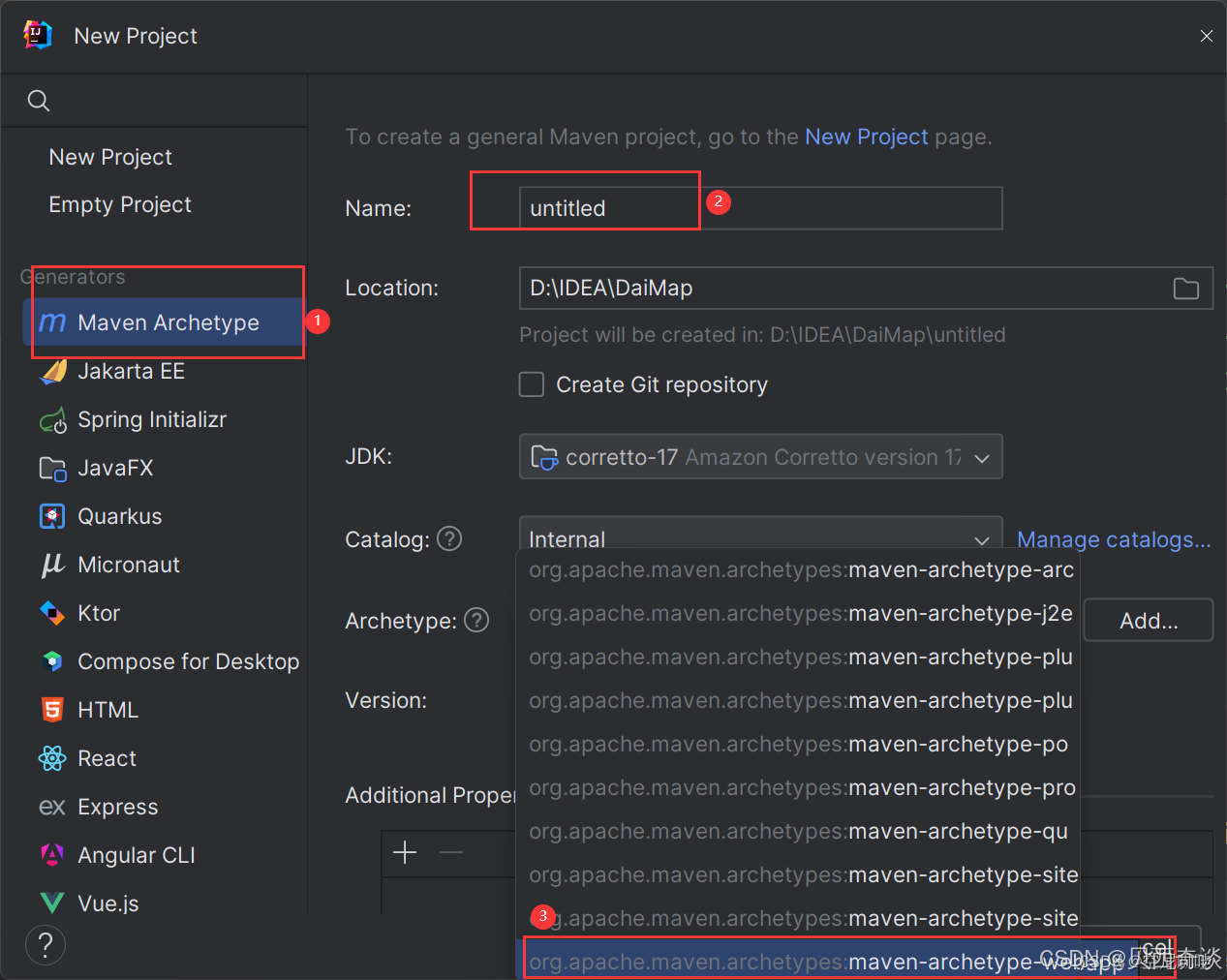Browse location with the folder icon

(1186, 289)
